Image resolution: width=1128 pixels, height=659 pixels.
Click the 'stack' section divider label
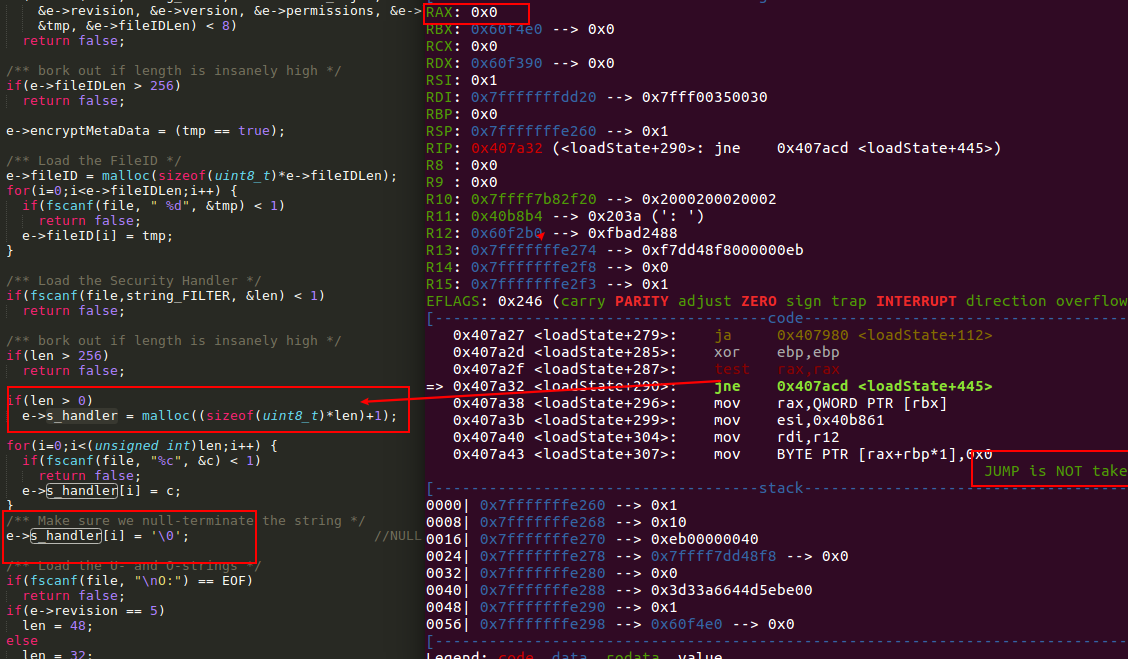click(x=781, y=488)
